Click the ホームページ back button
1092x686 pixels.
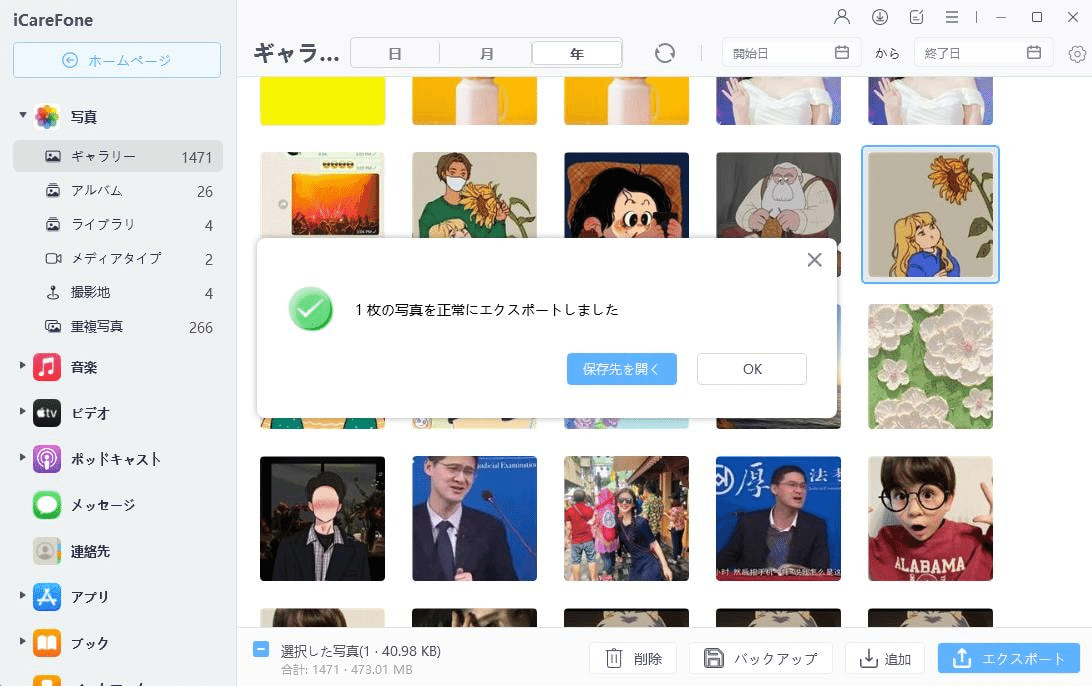pos(117,60)
